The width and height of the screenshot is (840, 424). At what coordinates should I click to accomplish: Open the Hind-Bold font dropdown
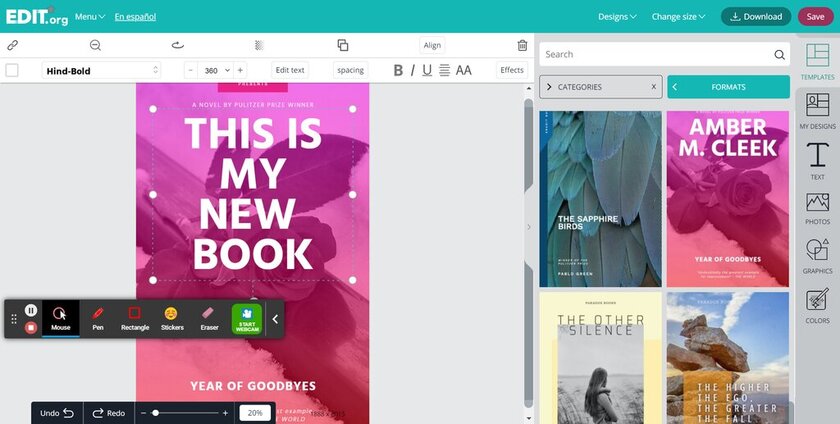tap(101, 70)
